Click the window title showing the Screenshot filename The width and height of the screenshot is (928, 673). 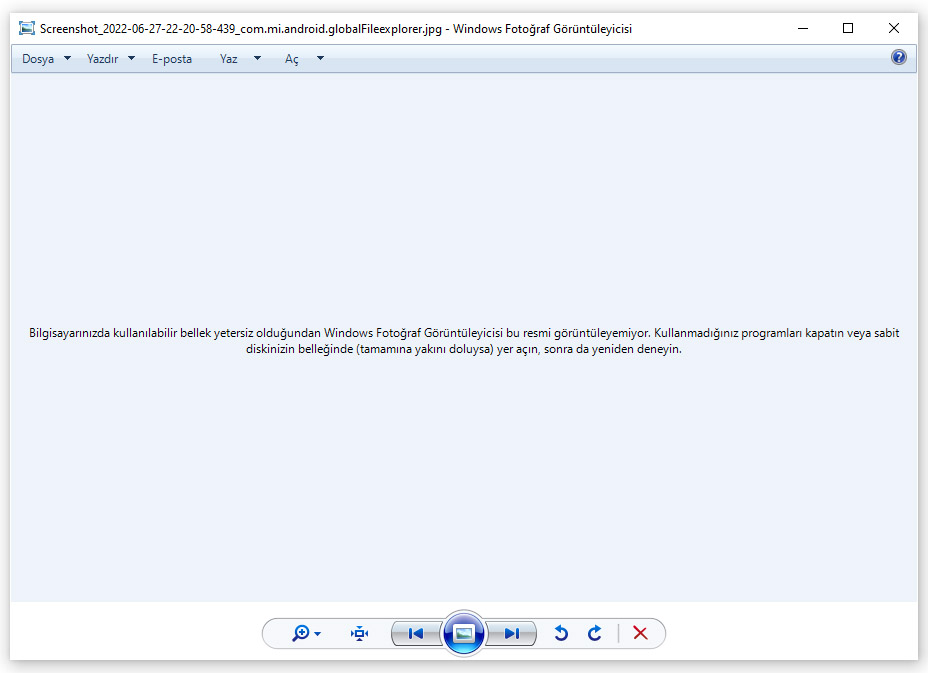[x=335, y=29]
